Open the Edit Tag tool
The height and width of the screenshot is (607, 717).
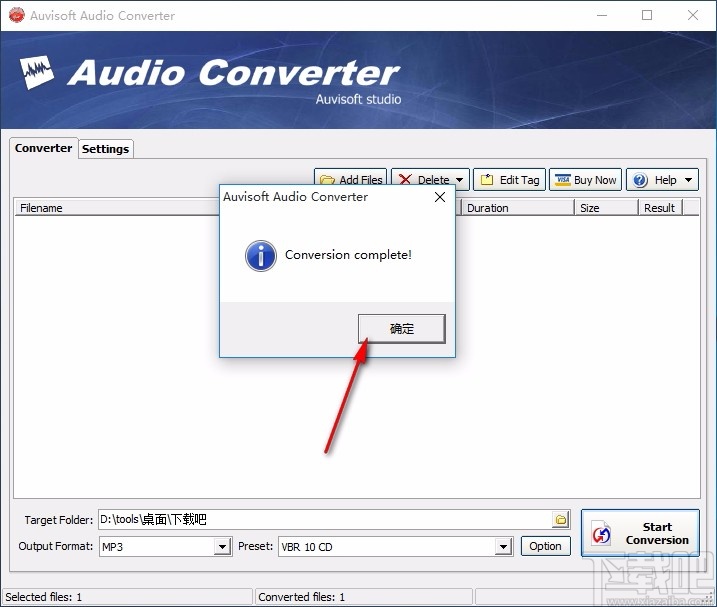(x=509, y=180)
